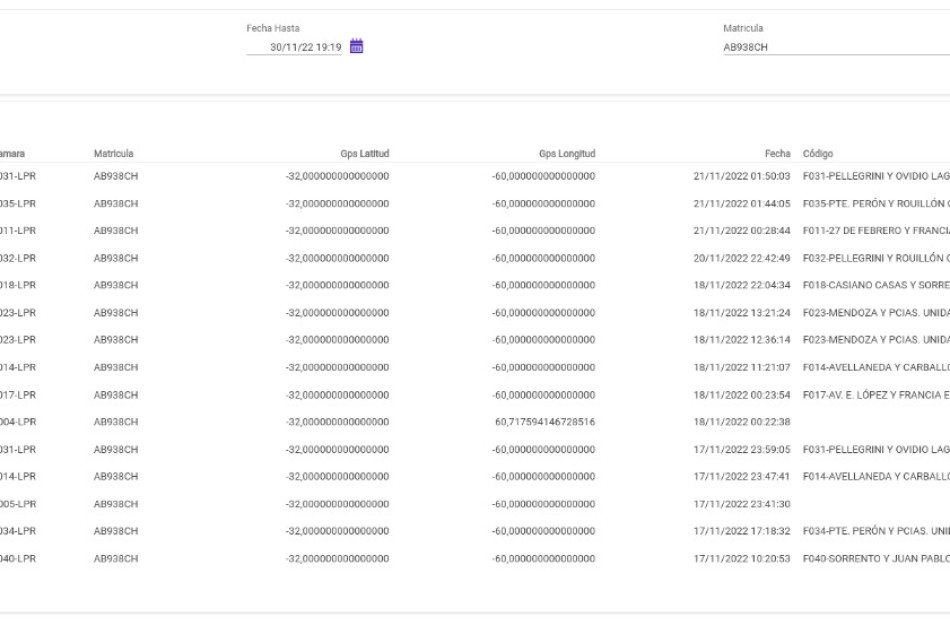Click the F040-SORRENTO Y JUAN PABLO code cell
Viewport: 950px width, 634px height.
tap(875, 558)
